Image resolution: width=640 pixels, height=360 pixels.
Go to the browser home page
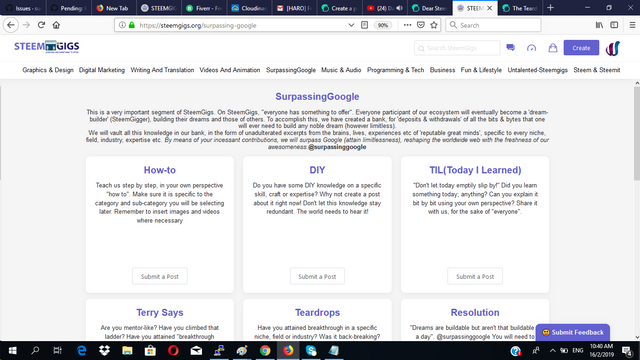(x=56, y=25)
